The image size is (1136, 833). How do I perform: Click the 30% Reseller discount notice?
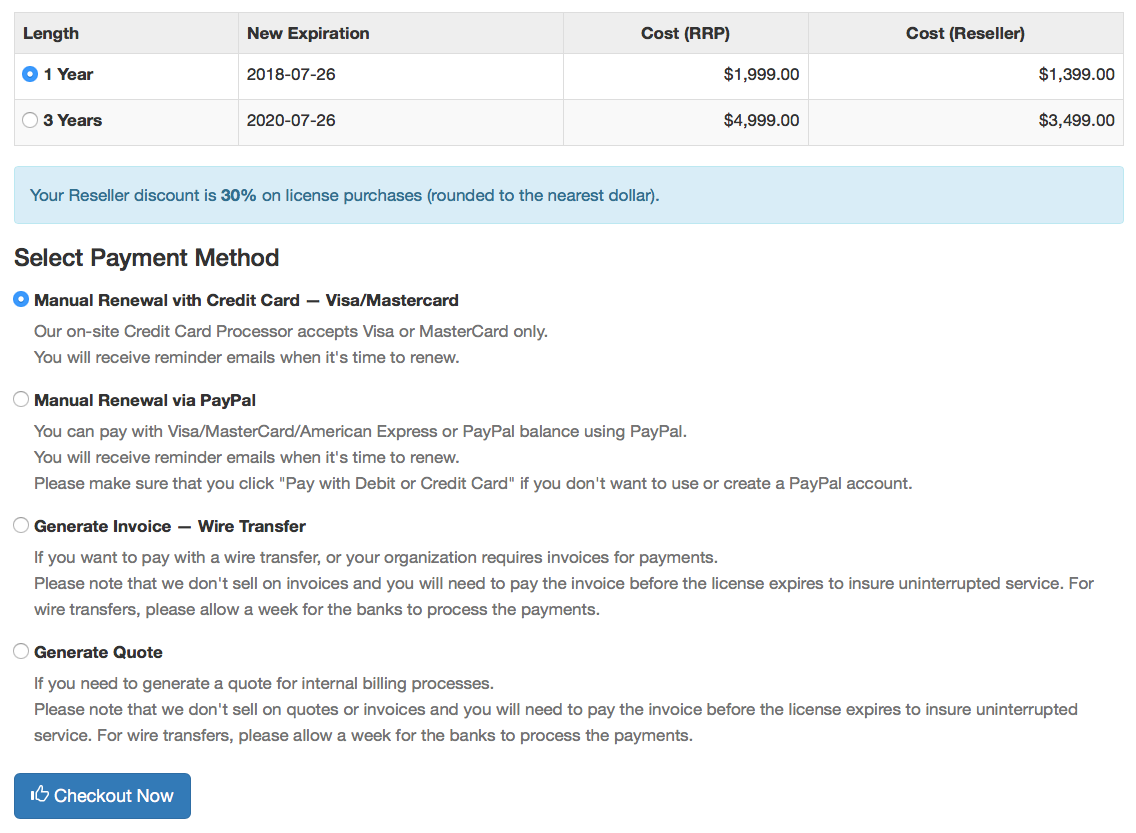click(345, 195)
